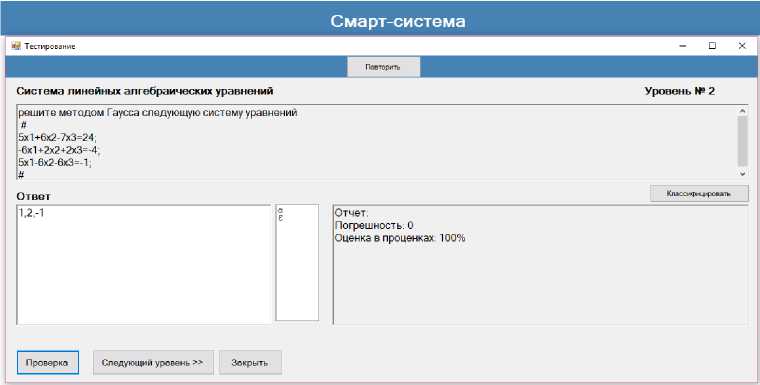Close the Тестирование window via X
The height and width of the screenshot is (385, 760).
pyautogui.click(x=742, y=46)
